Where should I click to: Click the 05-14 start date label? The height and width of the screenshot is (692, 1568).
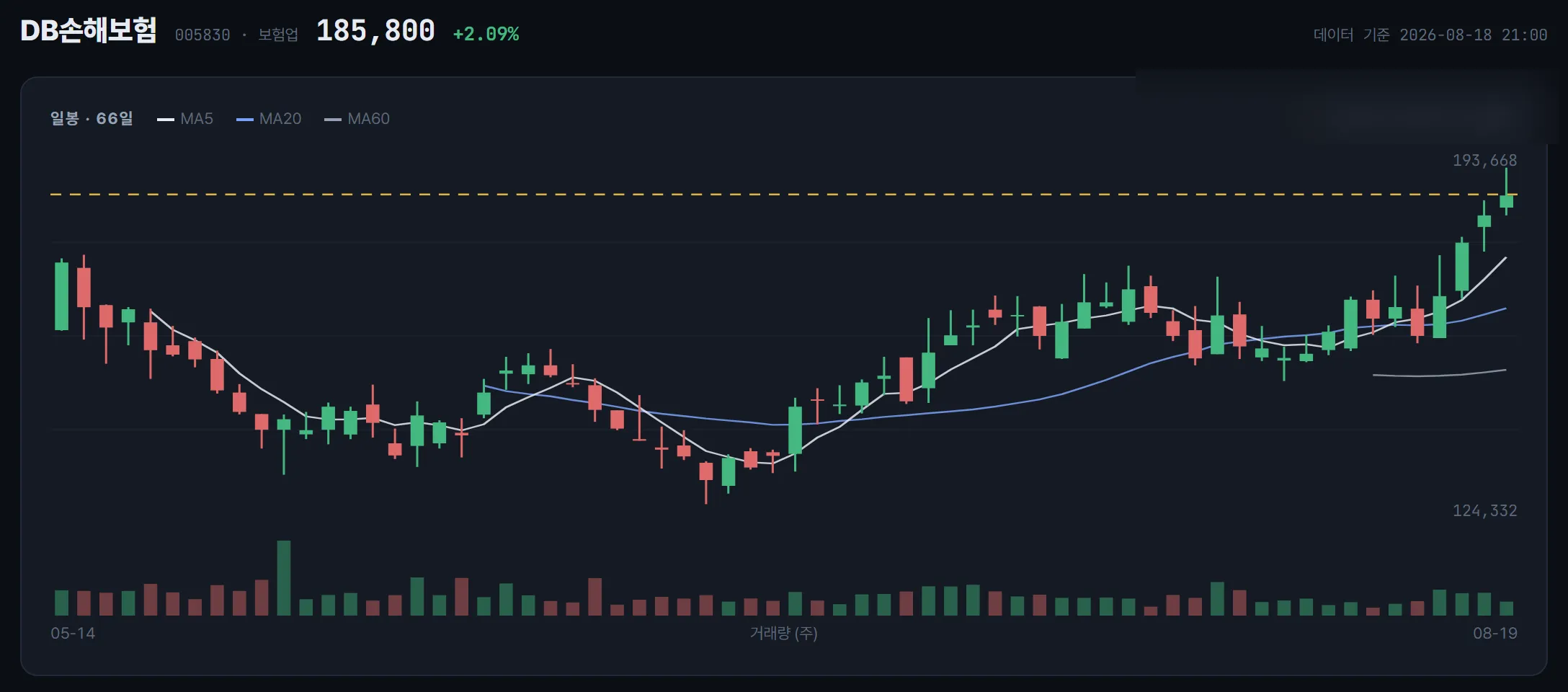point(73,633)
